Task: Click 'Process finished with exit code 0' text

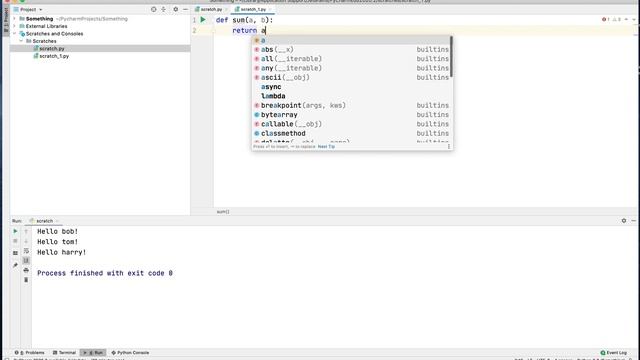Action: click(x=105, y=273)
